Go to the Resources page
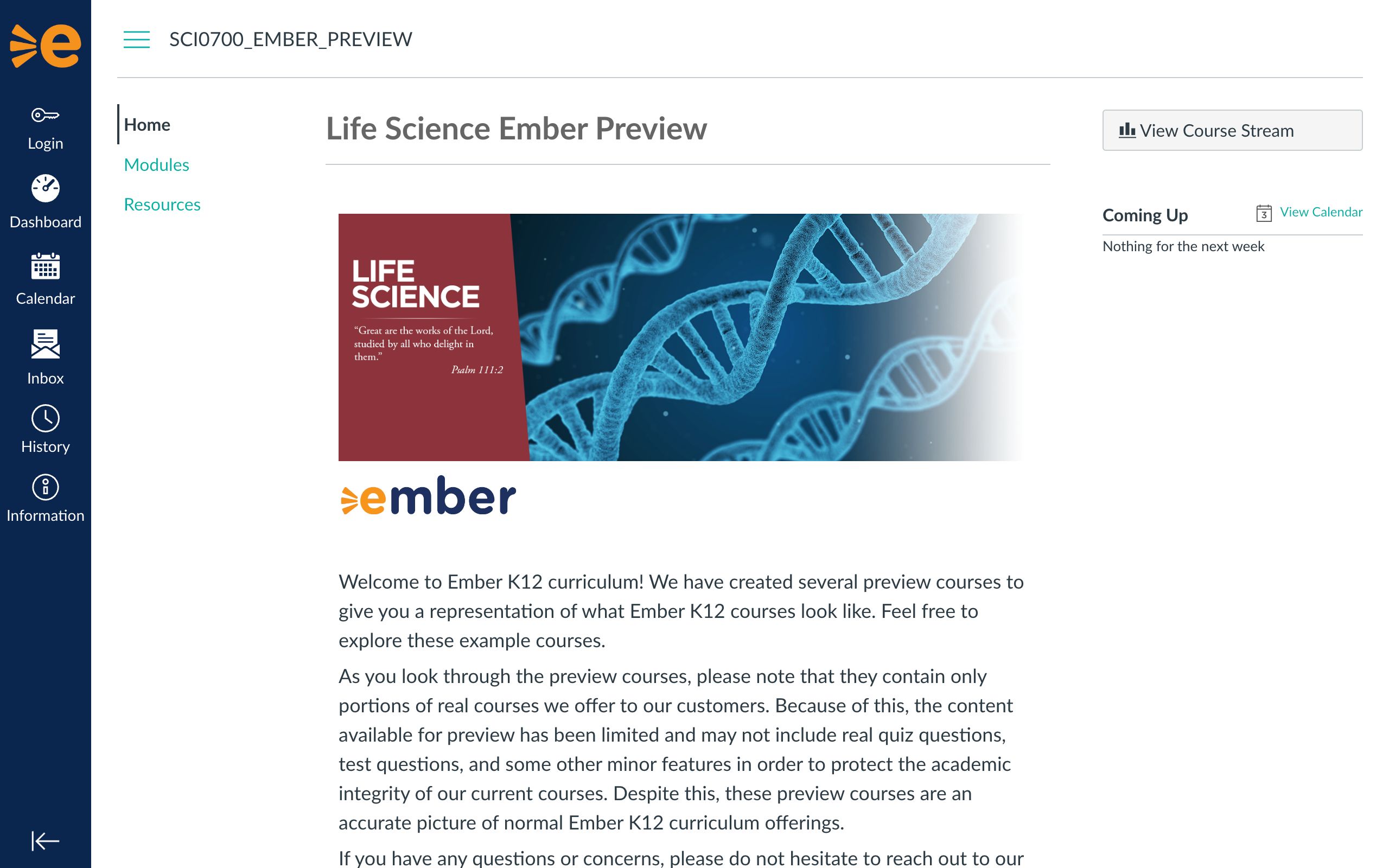Screen dimensions: 1389x868 point(162,205)
